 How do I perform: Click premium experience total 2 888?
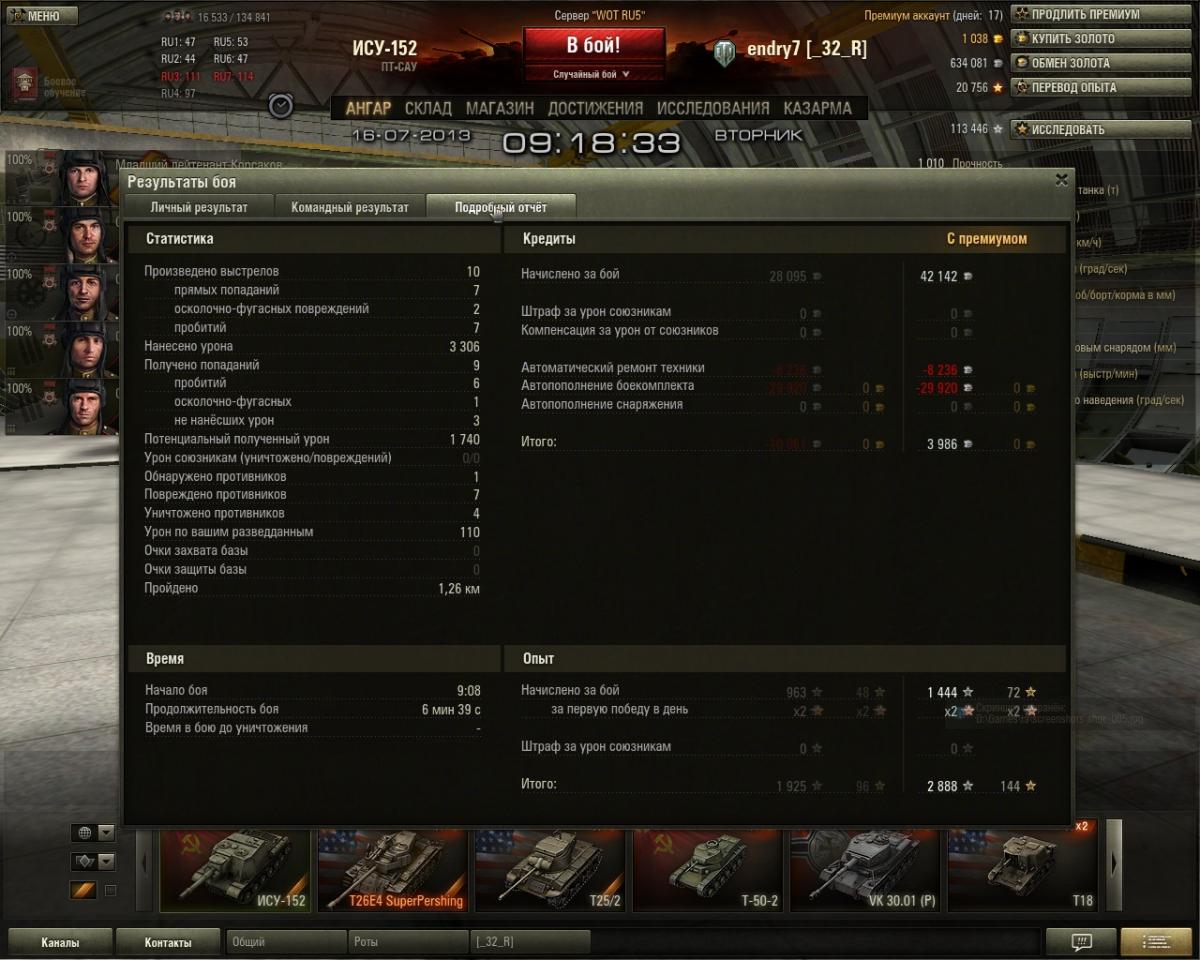(x=942, y=787)
